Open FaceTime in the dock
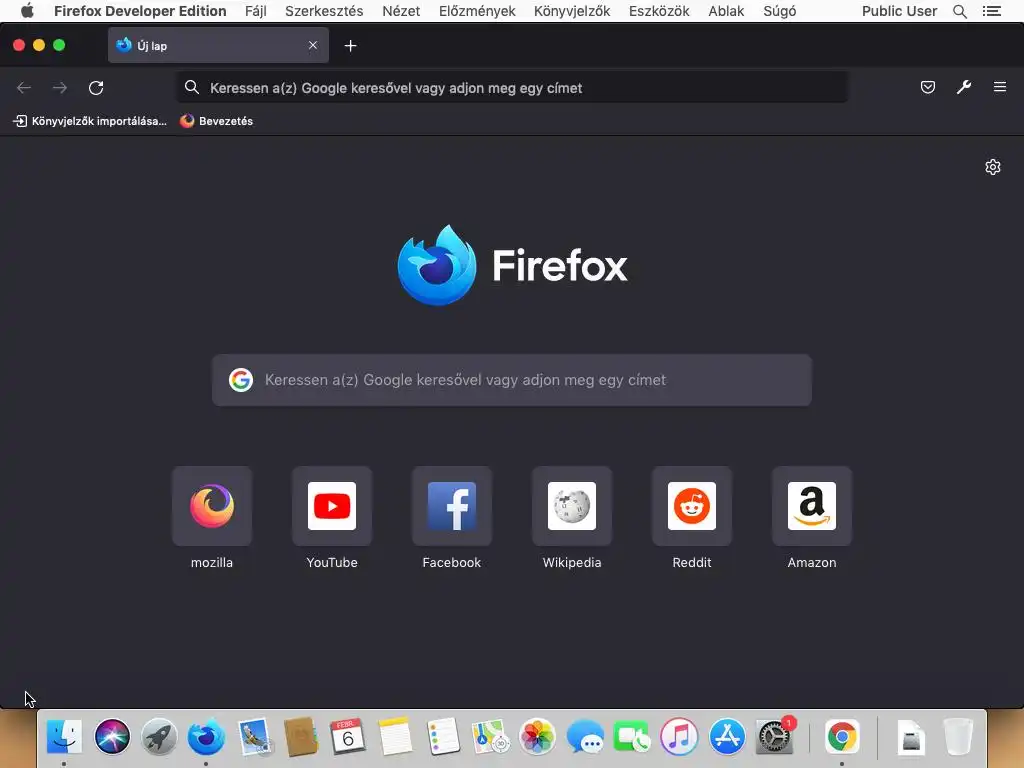This screenshot has height=768, width=1024. [632, 737]
